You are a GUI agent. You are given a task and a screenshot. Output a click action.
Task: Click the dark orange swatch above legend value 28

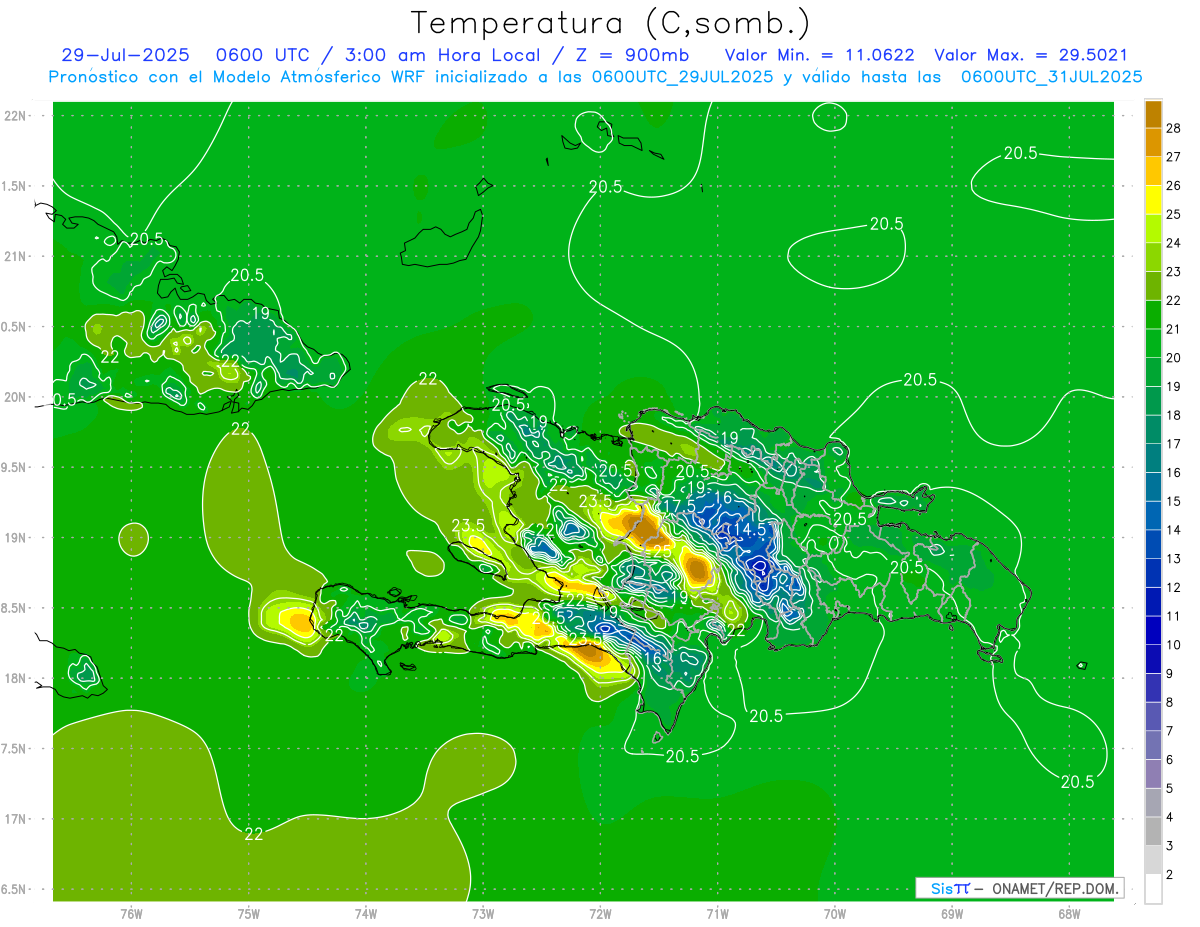coord(1153,114)
